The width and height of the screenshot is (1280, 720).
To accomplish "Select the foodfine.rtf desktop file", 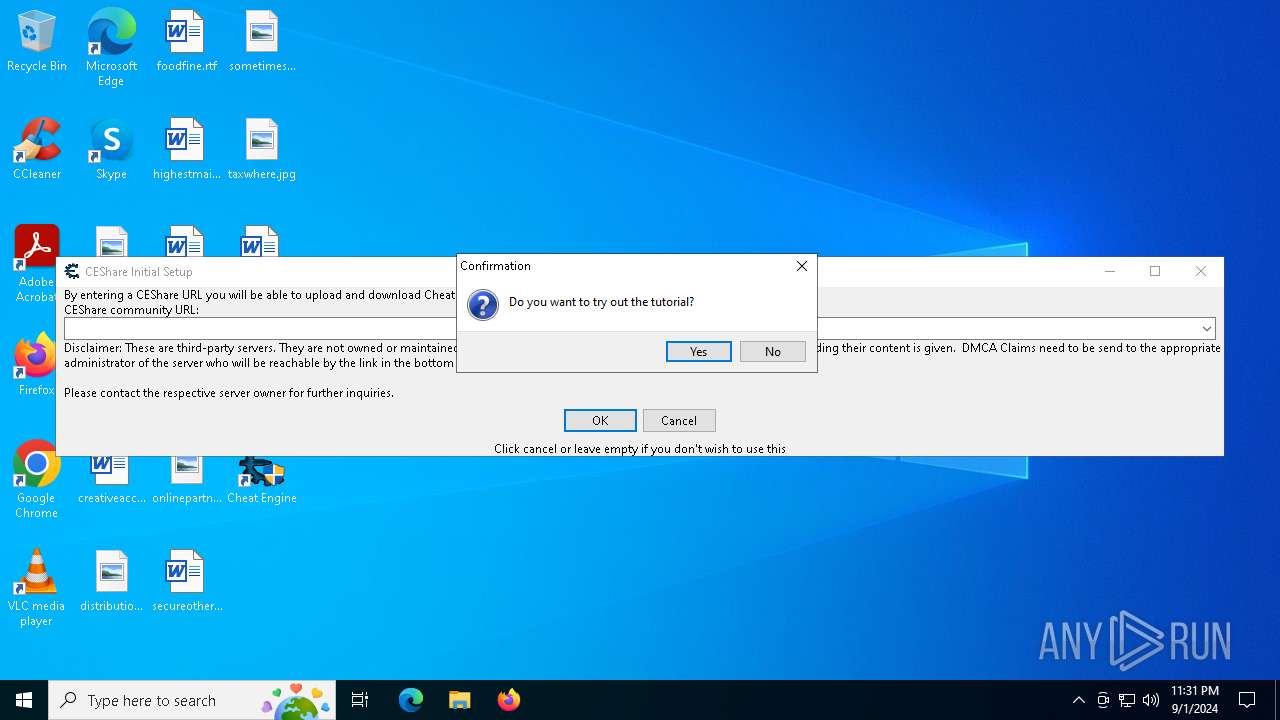I will 186,42.
